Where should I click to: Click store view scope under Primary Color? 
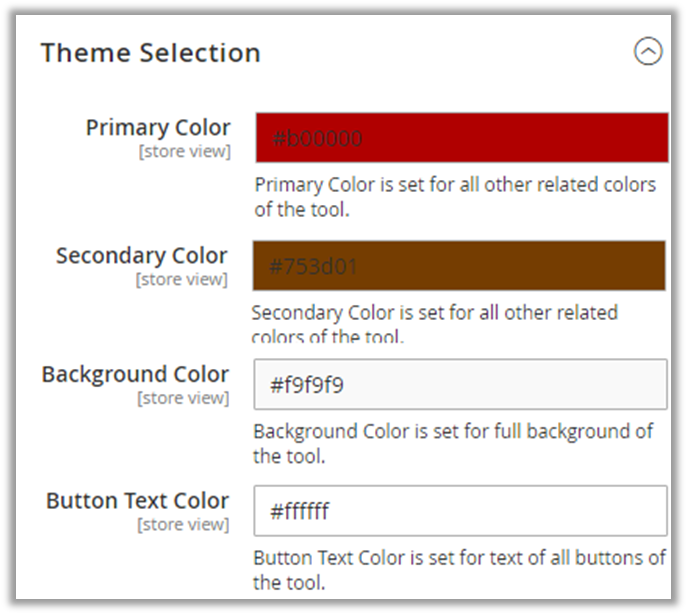point(185,152)
